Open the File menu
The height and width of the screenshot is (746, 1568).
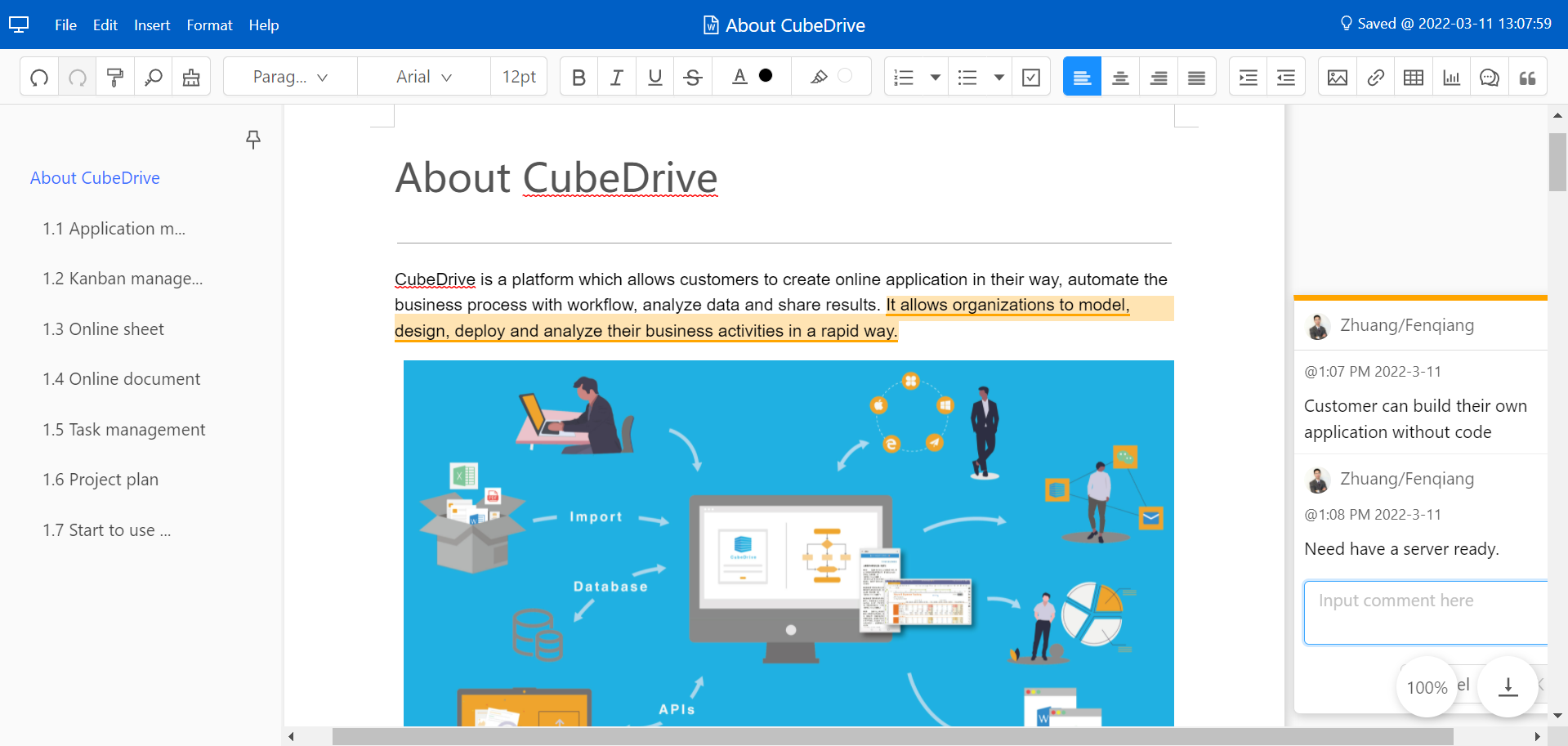(x=65, y=25)
